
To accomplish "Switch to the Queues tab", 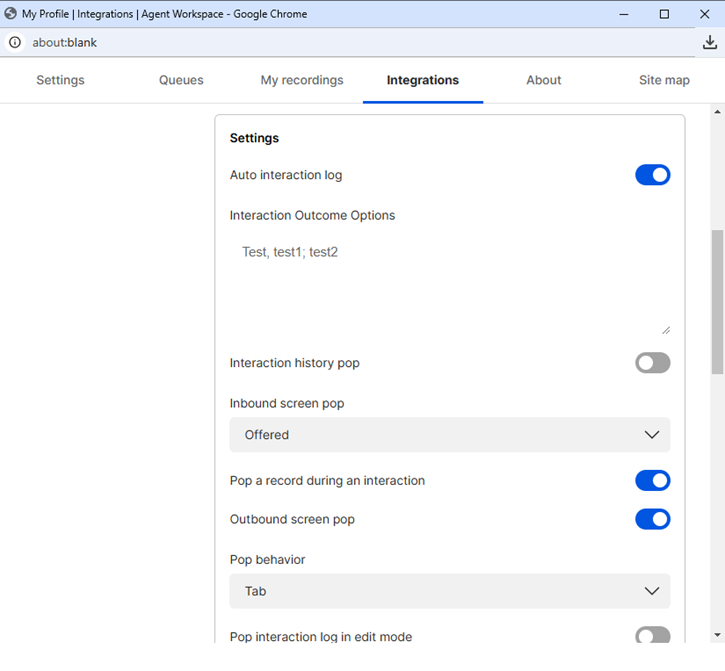I will click(x=181, y=80).
